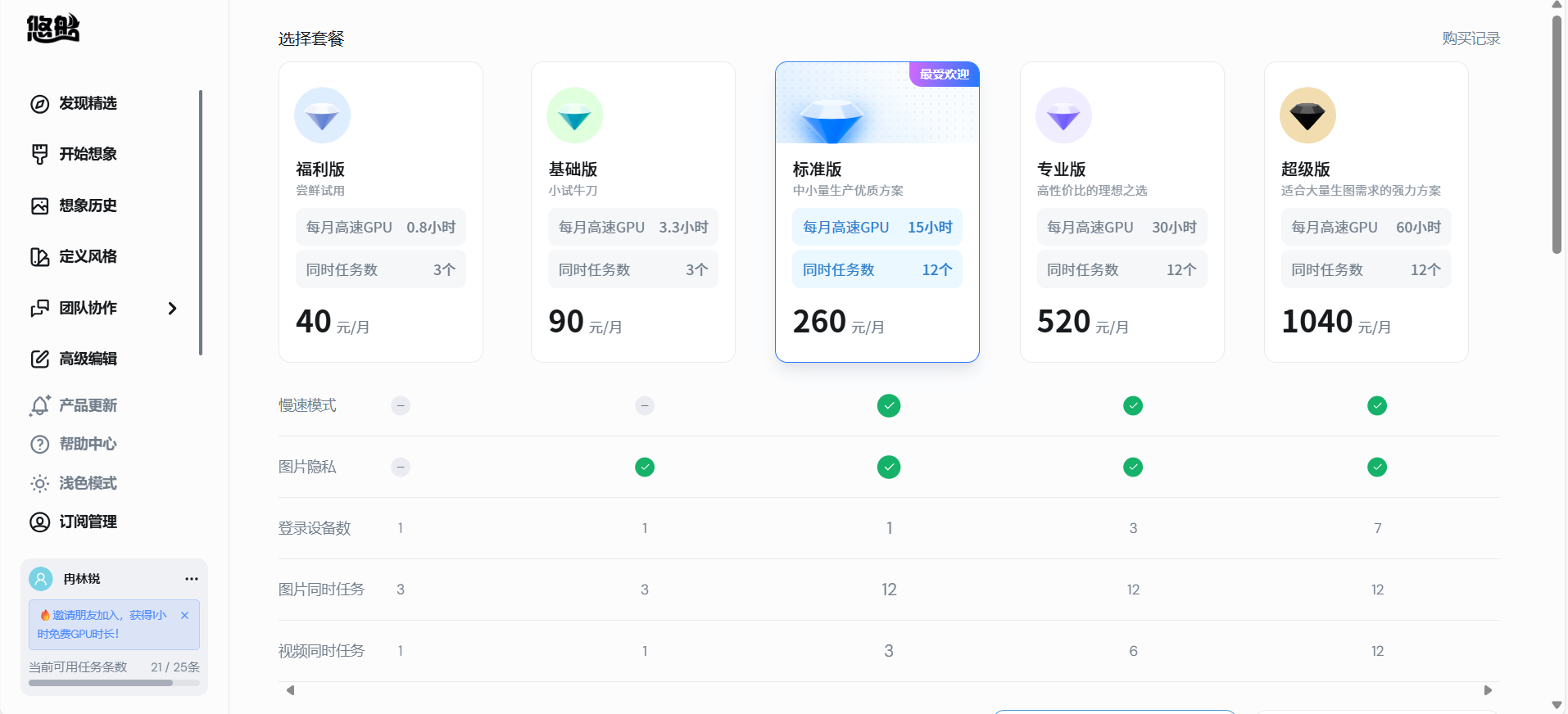Click 慢速模式 checkmark under 标准版
This screenshot has width=1568, height=714.
888,405
